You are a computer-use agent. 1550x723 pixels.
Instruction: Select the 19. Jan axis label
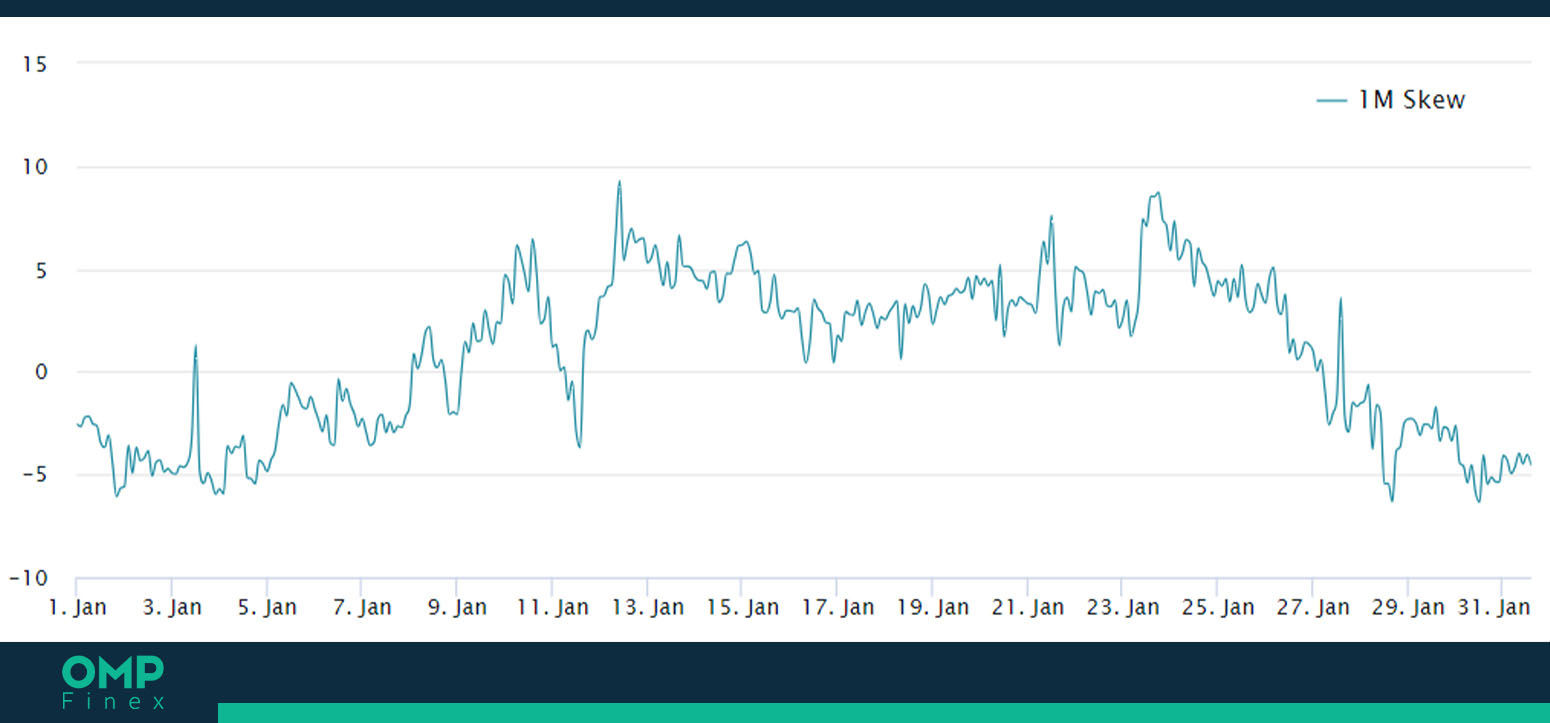(931, 607)
